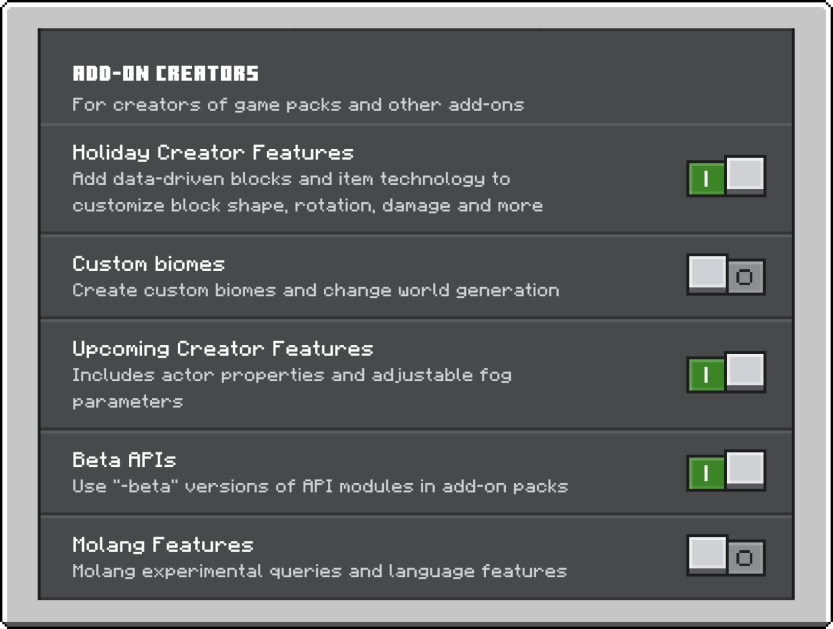
Task: Select the Molang Features label
Action: (163, 545)
